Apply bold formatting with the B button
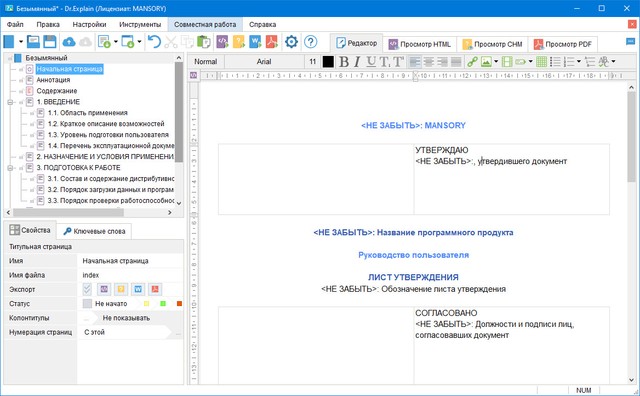Image resolution: width=640 pixels, height=396 pixels. (x=344, y=62)
